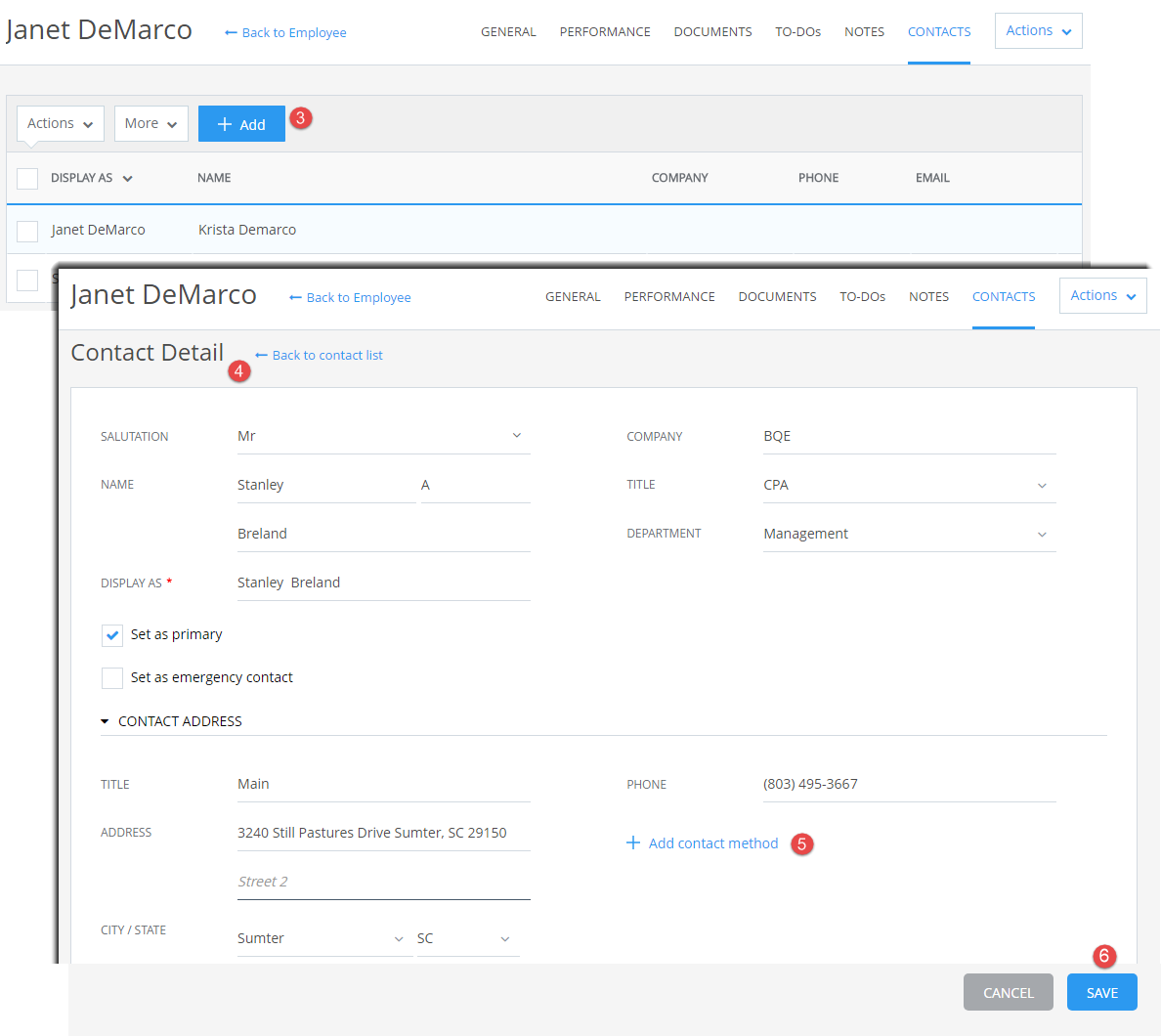Click the first name field with Stanley
This screenshot has height=1036, width=1161.
coord(325,485)
